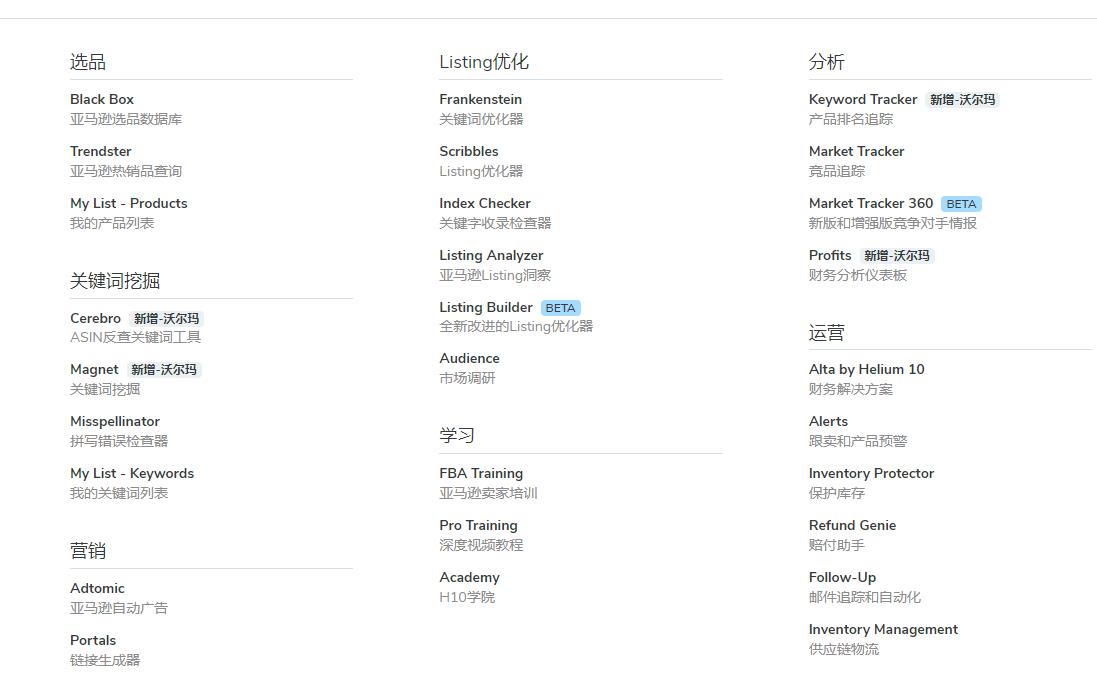
Task: Open My List - Products
Action: pos(128,204)
